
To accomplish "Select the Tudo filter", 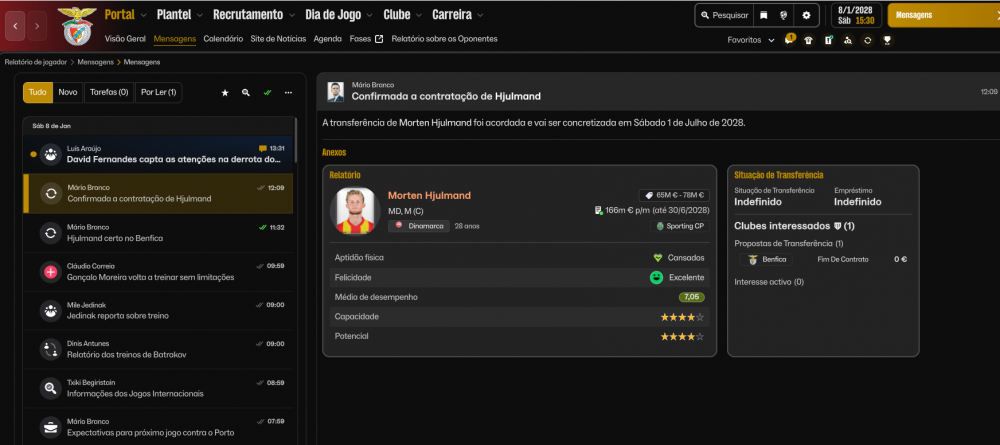I will pyautogui.click(x=38, y=92).
